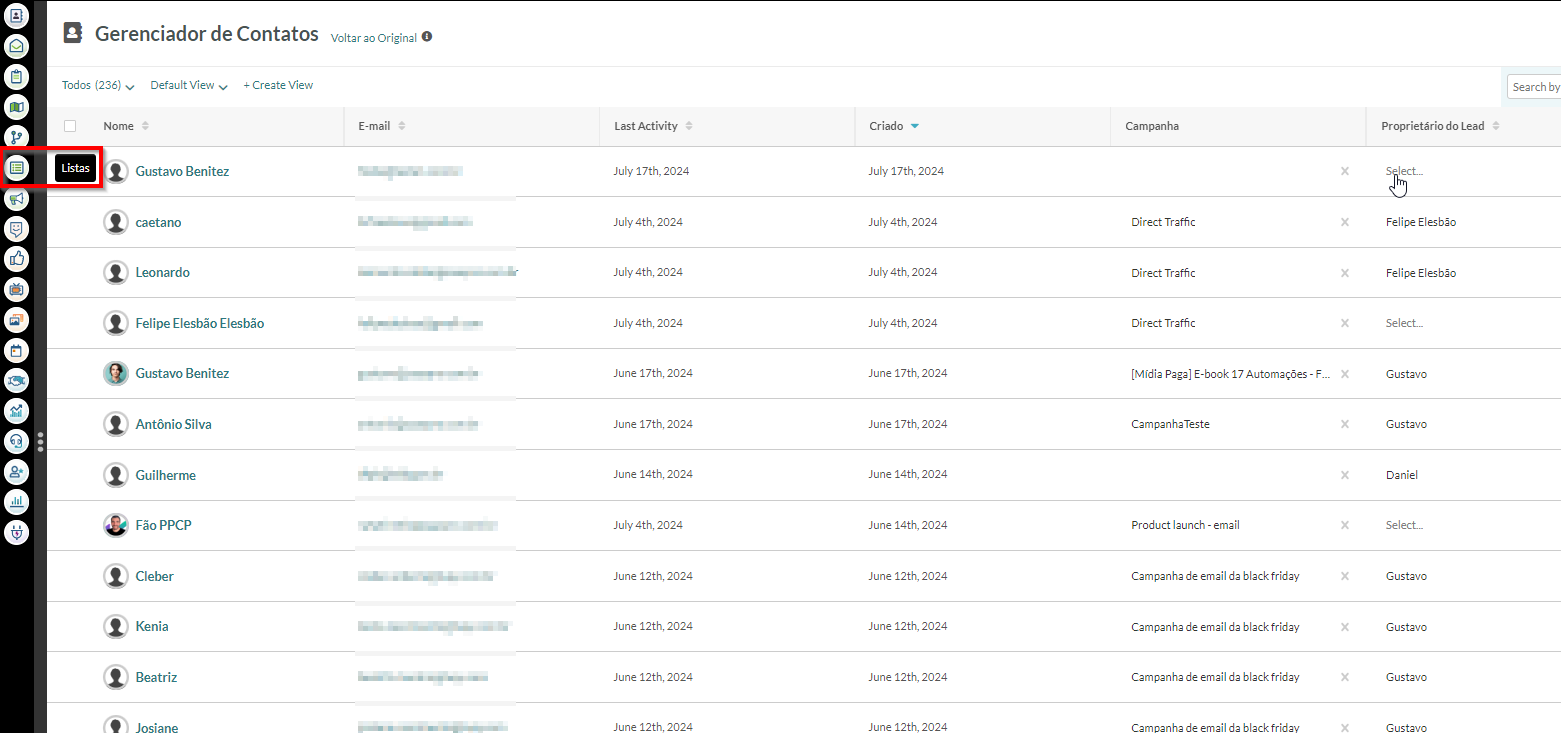The height and width of the screenshot is (733, 1561).
Task: Open lead owner Select dropdown for Gustavo Benitez
Action: tap(1403, 171)
